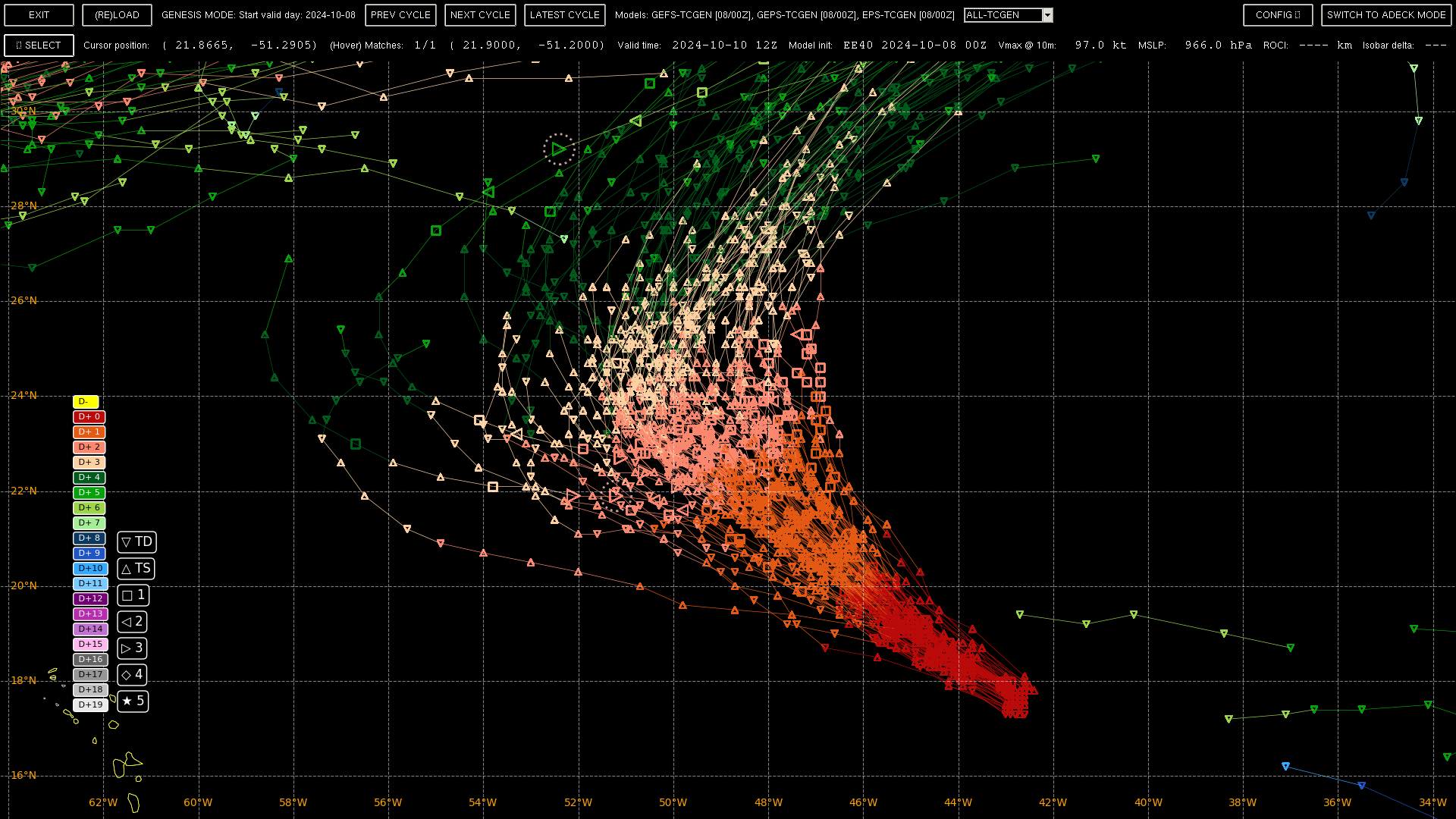The image size is (1456, 819).
Task: Jump to LATEST CYCLE
Action: pos(565,15)
